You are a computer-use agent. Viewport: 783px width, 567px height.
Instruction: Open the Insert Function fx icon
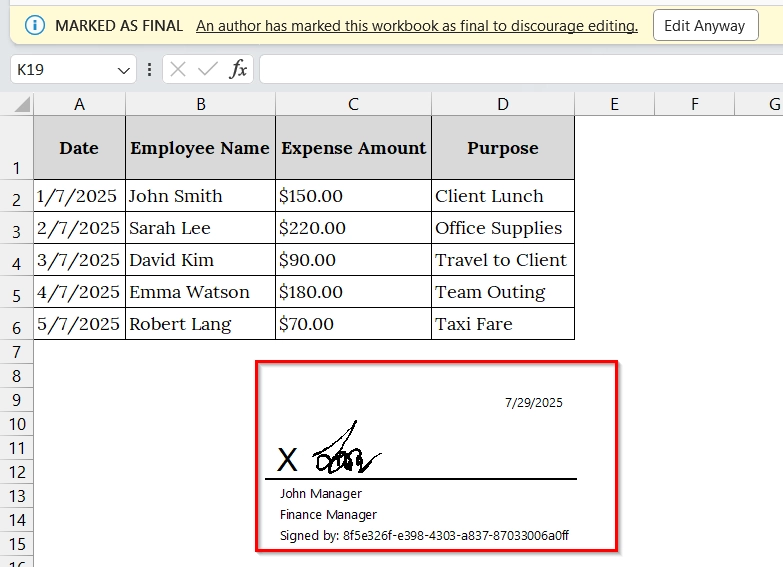click(x=238, y=69)
